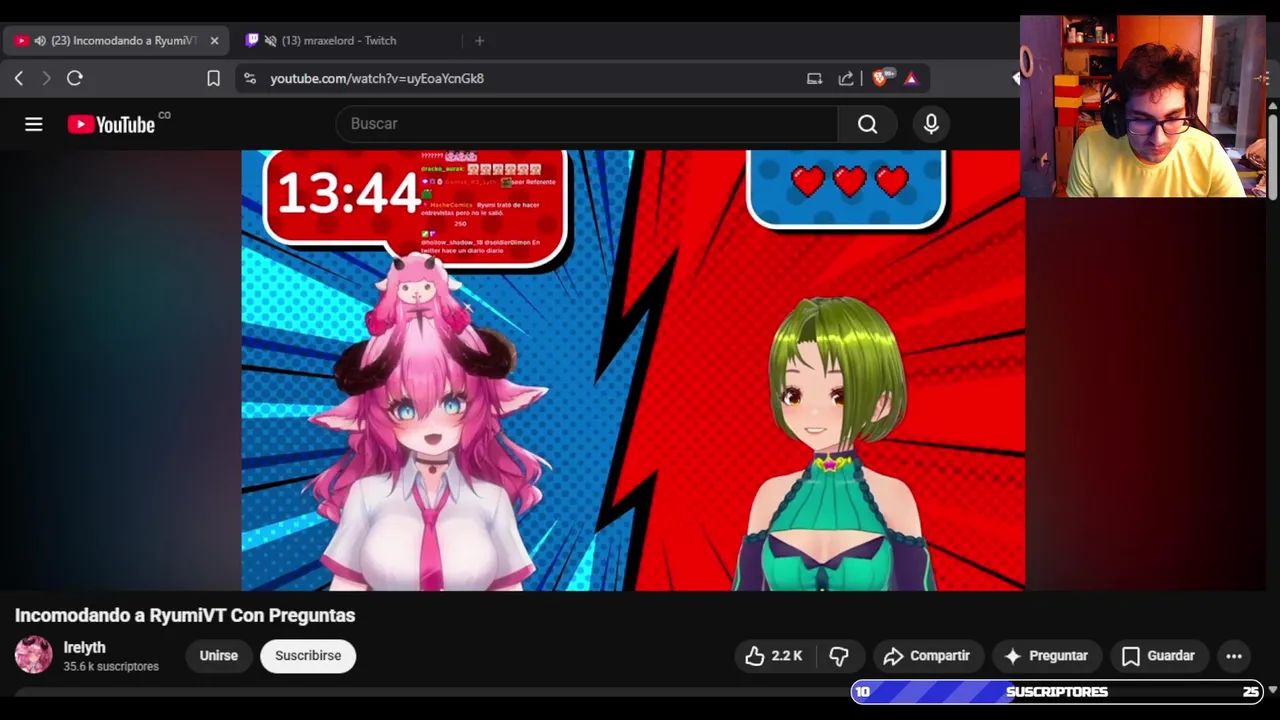Screen dimensions: 1280x720
Task: Click the Preguntar AI button
Action: pos(1046,656)
